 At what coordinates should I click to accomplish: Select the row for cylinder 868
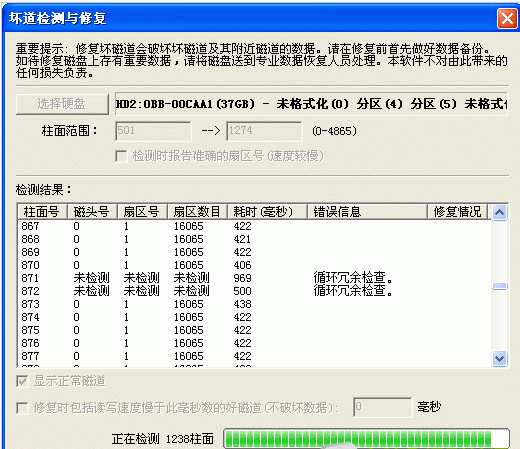254,239
